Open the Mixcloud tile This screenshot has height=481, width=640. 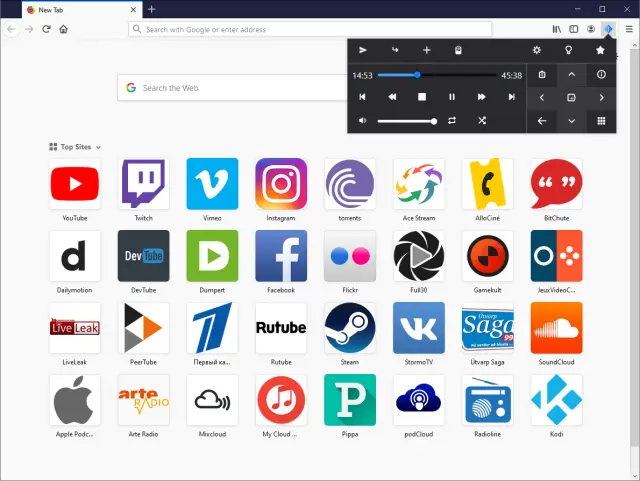[212, 400]
